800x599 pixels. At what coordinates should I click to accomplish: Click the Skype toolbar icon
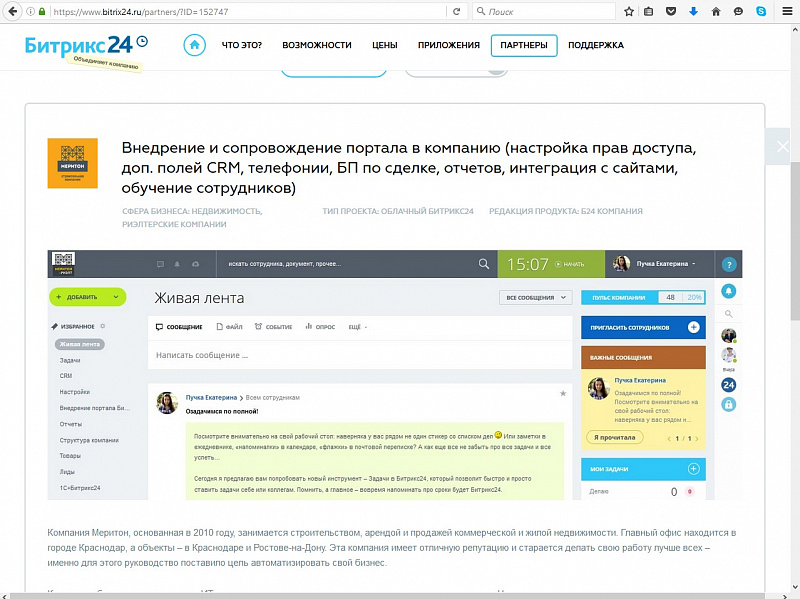[761, 11]
